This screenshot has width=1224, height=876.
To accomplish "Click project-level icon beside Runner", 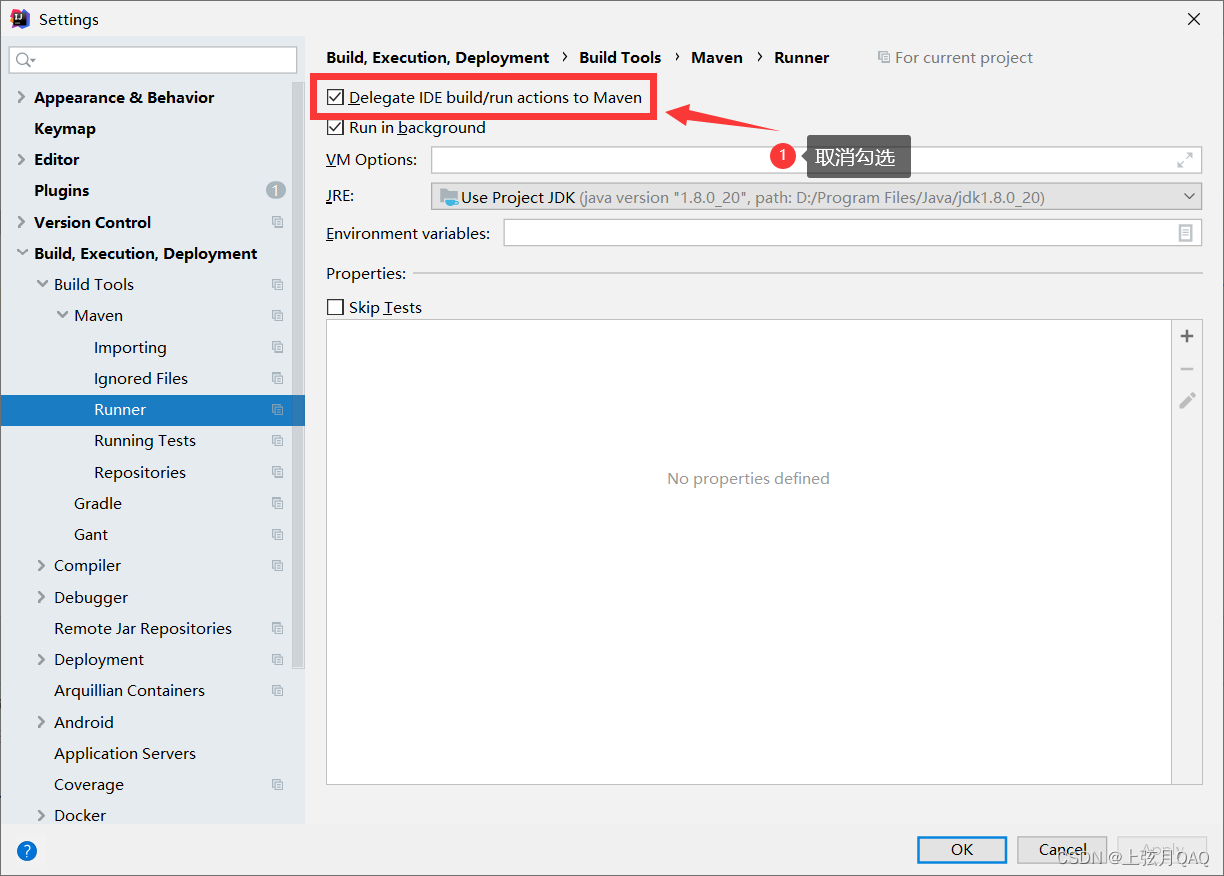I will [x=278, y=409].
